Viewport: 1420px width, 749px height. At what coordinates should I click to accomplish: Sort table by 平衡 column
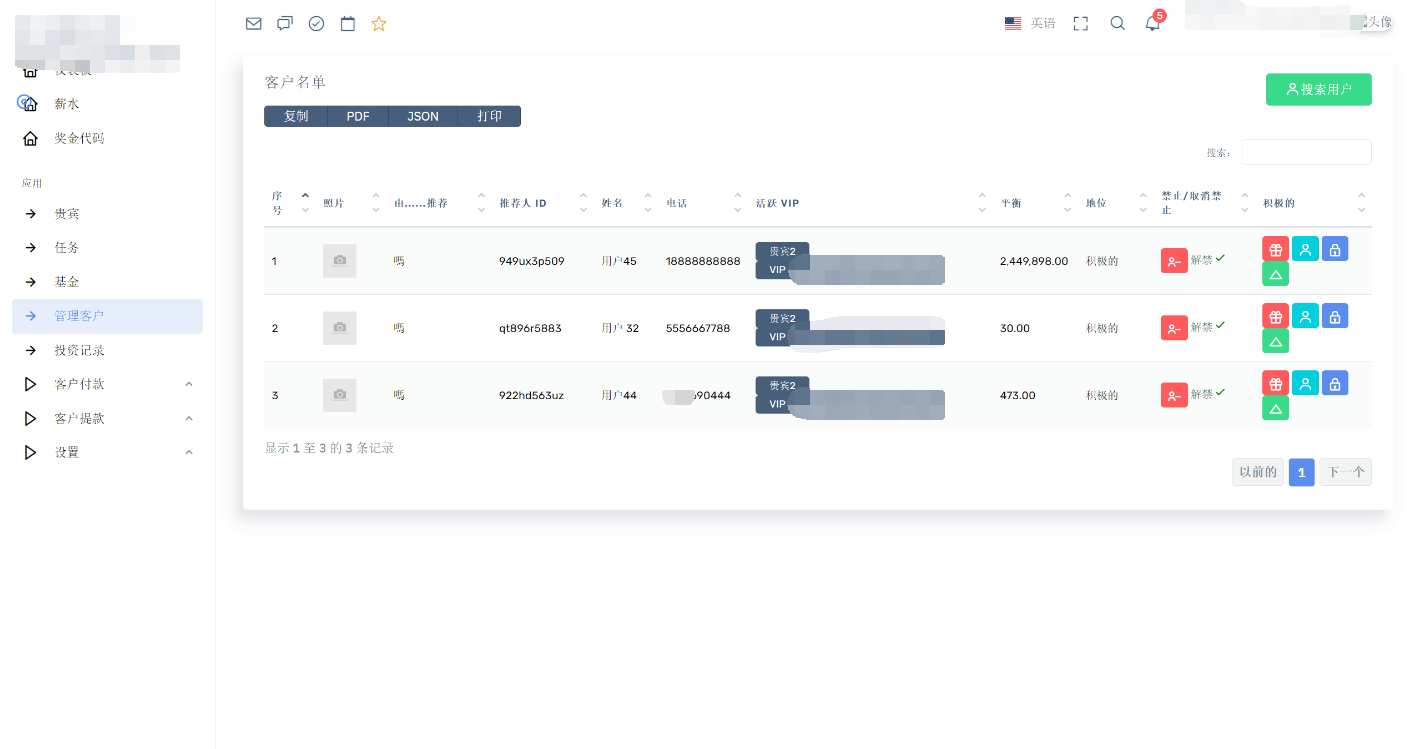point(1036,203)
